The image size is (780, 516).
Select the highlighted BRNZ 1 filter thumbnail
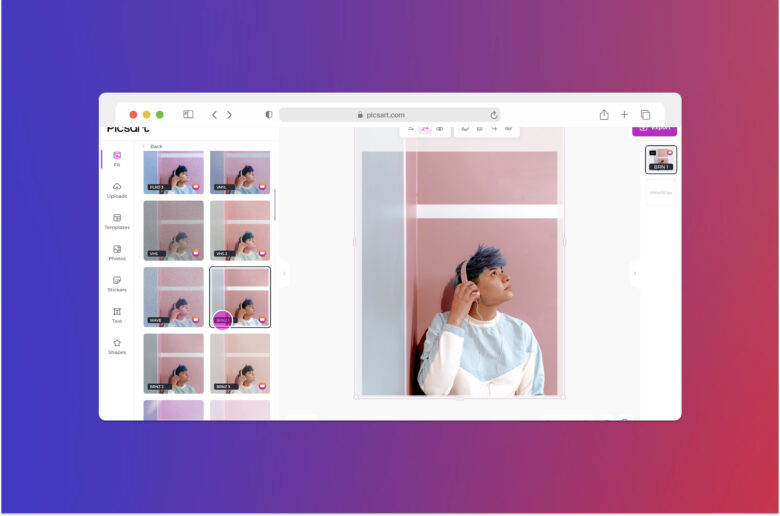pyautogui.click(x=240, y=297)
